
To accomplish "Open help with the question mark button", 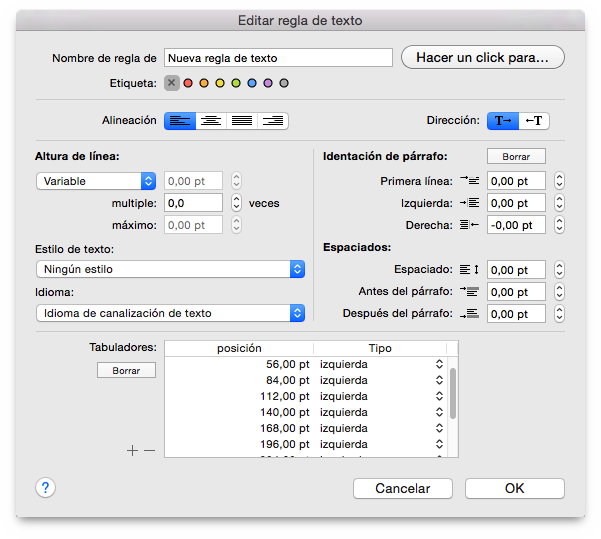I will (x=46, y=488).
